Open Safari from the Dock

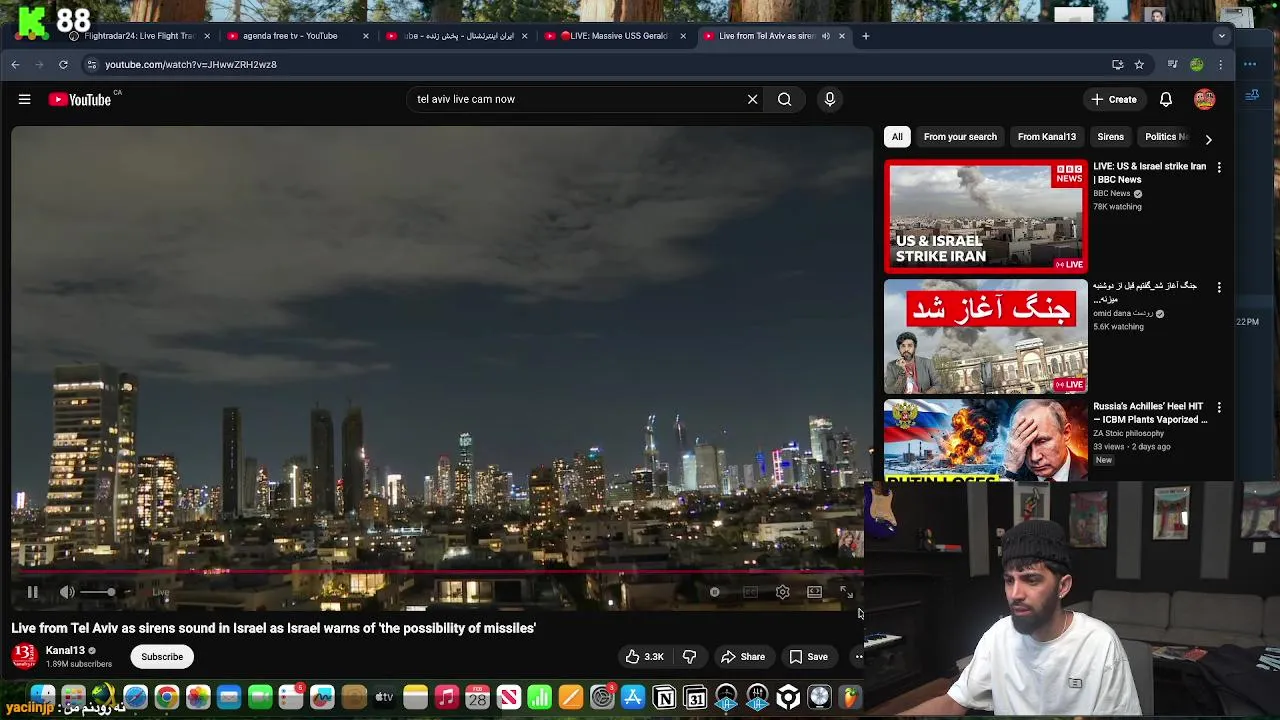(135, 697)
